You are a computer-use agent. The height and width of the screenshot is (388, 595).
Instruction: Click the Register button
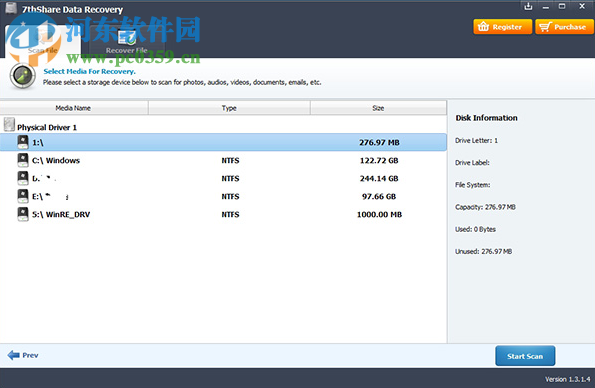[502, 27]
